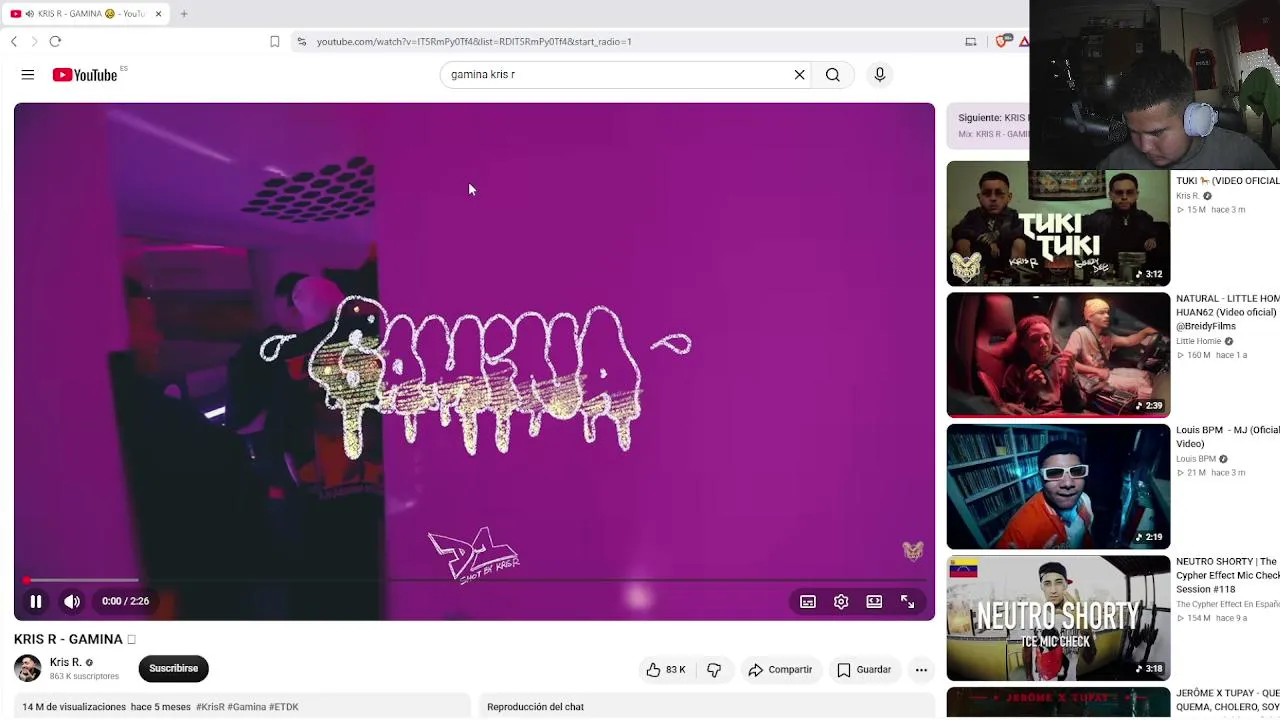The image size is (1280, 720).
Task: Click the 'NATURAL - LITTLE HOMIE' video title
Action: tap(1228, 312)
